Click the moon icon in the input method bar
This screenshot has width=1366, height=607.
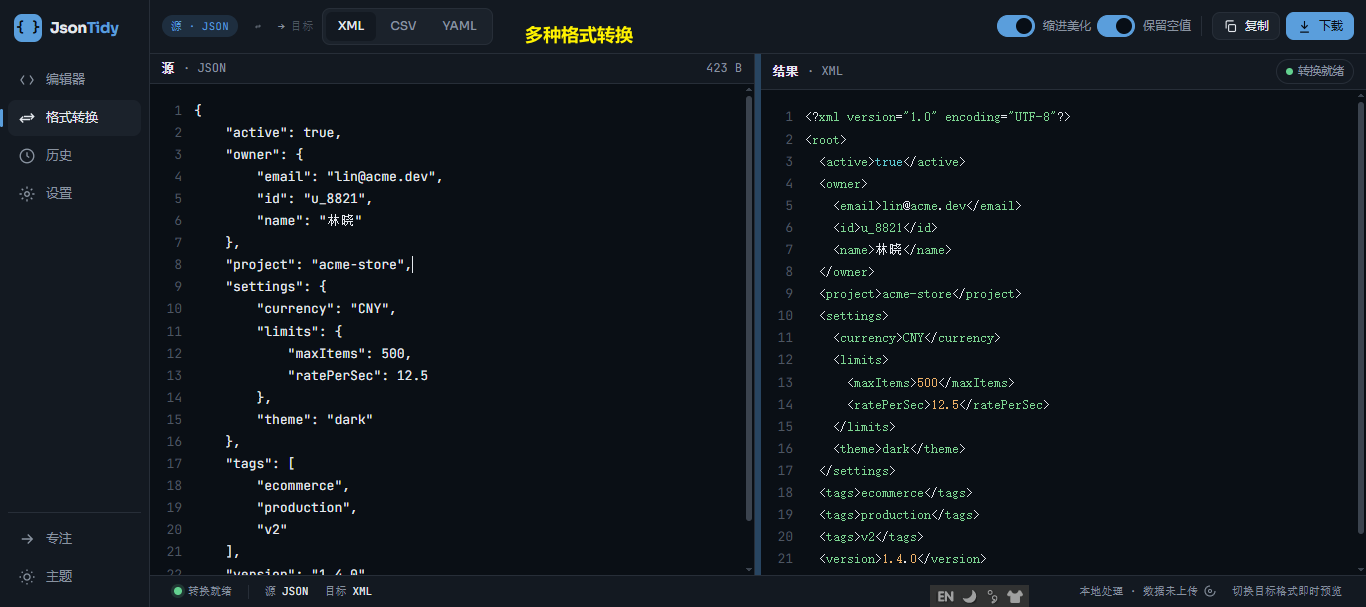pos(969,597)
